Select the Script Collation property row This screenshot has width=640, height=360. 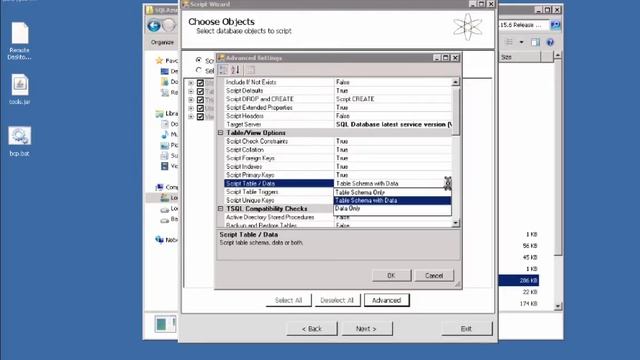pos(338,150)
